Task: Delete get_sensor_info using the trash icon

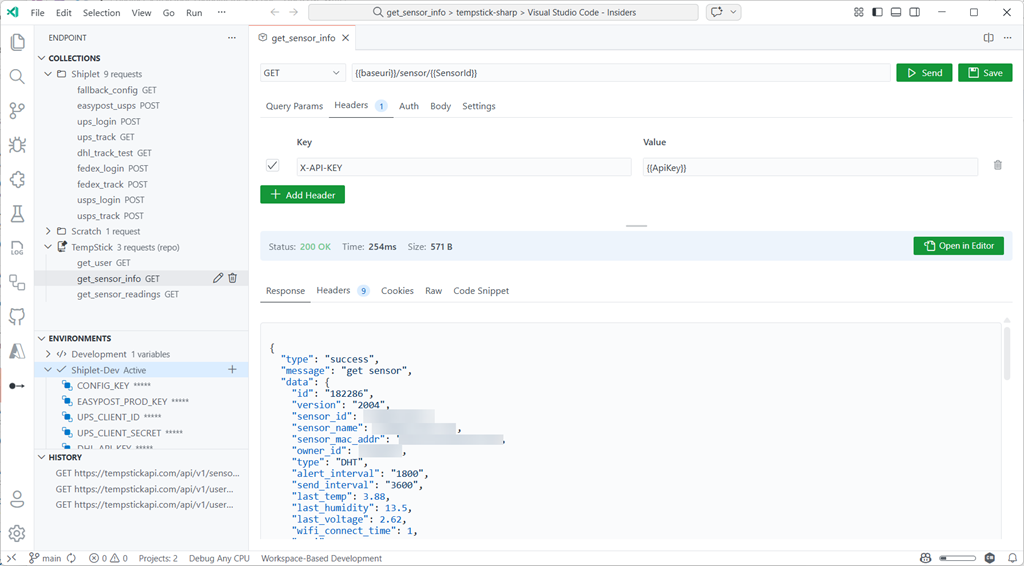Action: (232, 278)
